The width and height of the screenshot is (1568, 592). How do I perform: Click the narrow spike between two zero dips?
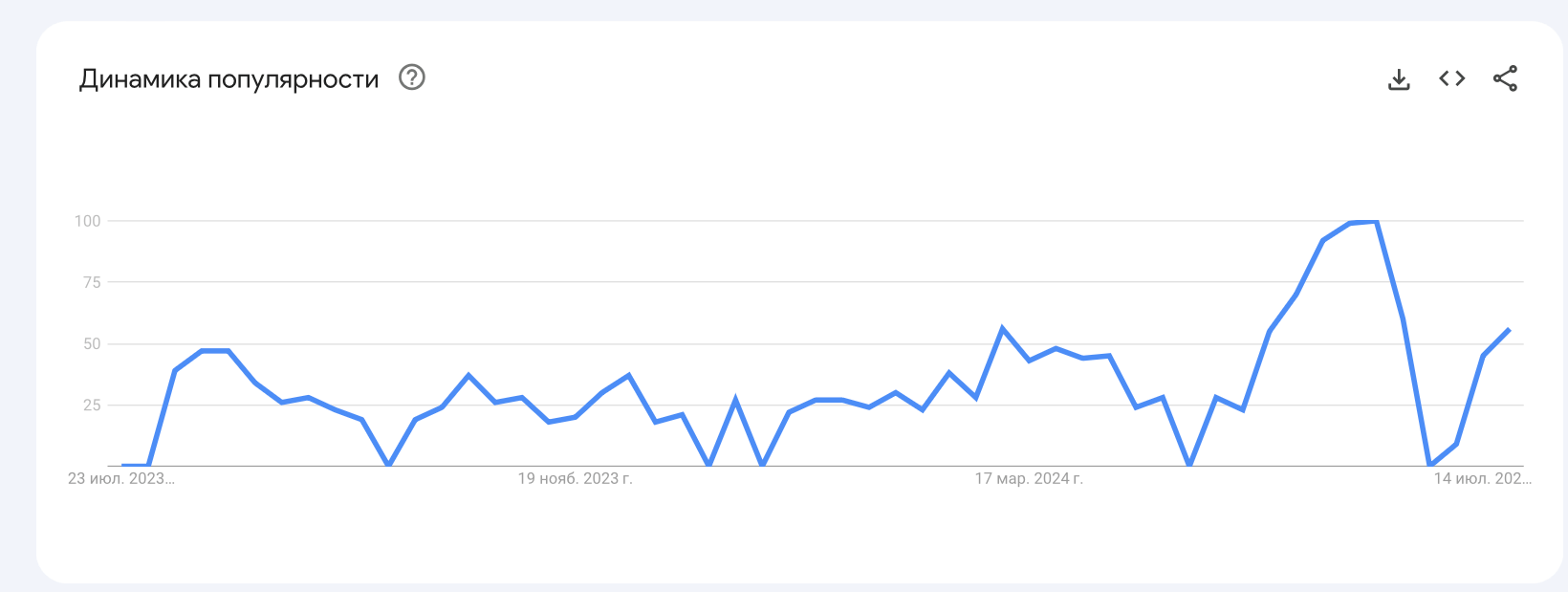pos(735,400)
